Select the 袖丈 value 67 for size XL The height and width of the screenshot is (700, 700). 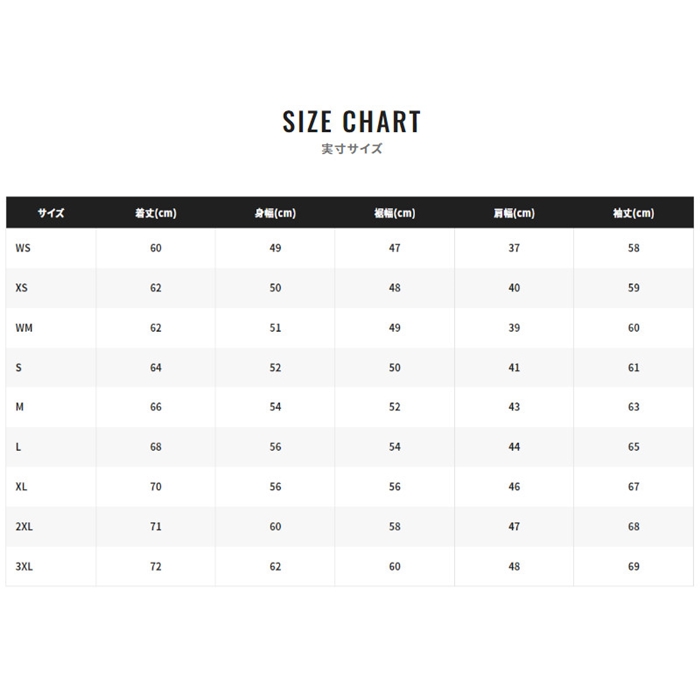(633, 487)
